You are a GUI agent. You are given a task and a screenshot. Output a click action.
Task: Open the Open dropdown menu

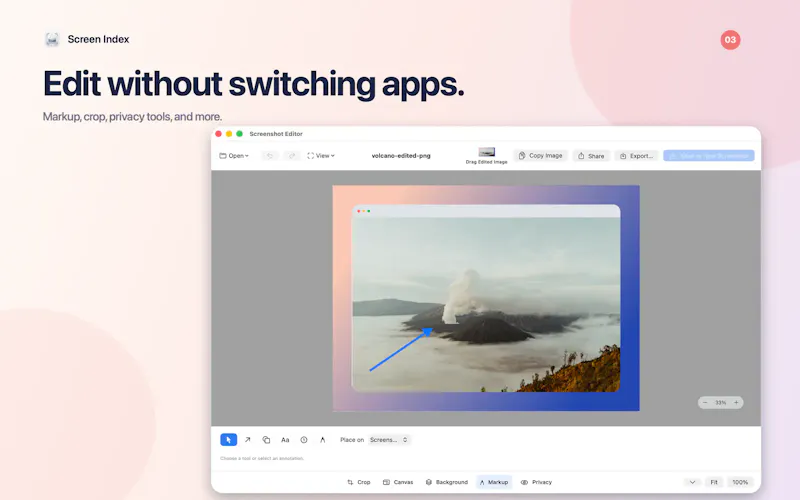pos(234,156)
